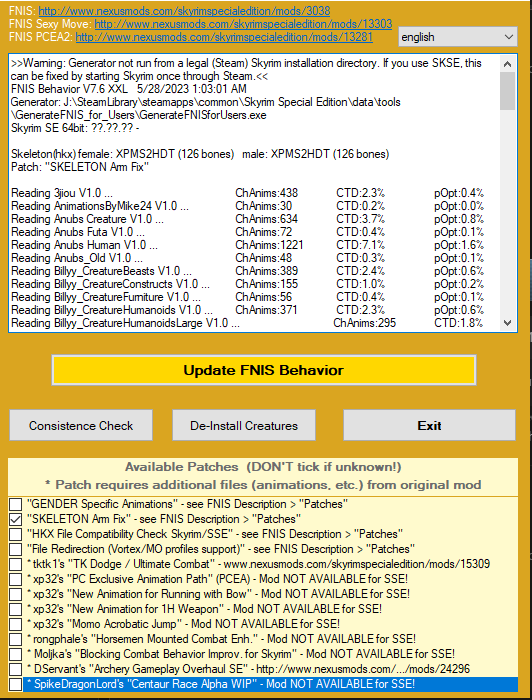The width and height of the screenshot is (532, 700).
Task: Untick SKELETON Arm Fix checkbox
Action: pyautogui.click(x=16, y=519)
